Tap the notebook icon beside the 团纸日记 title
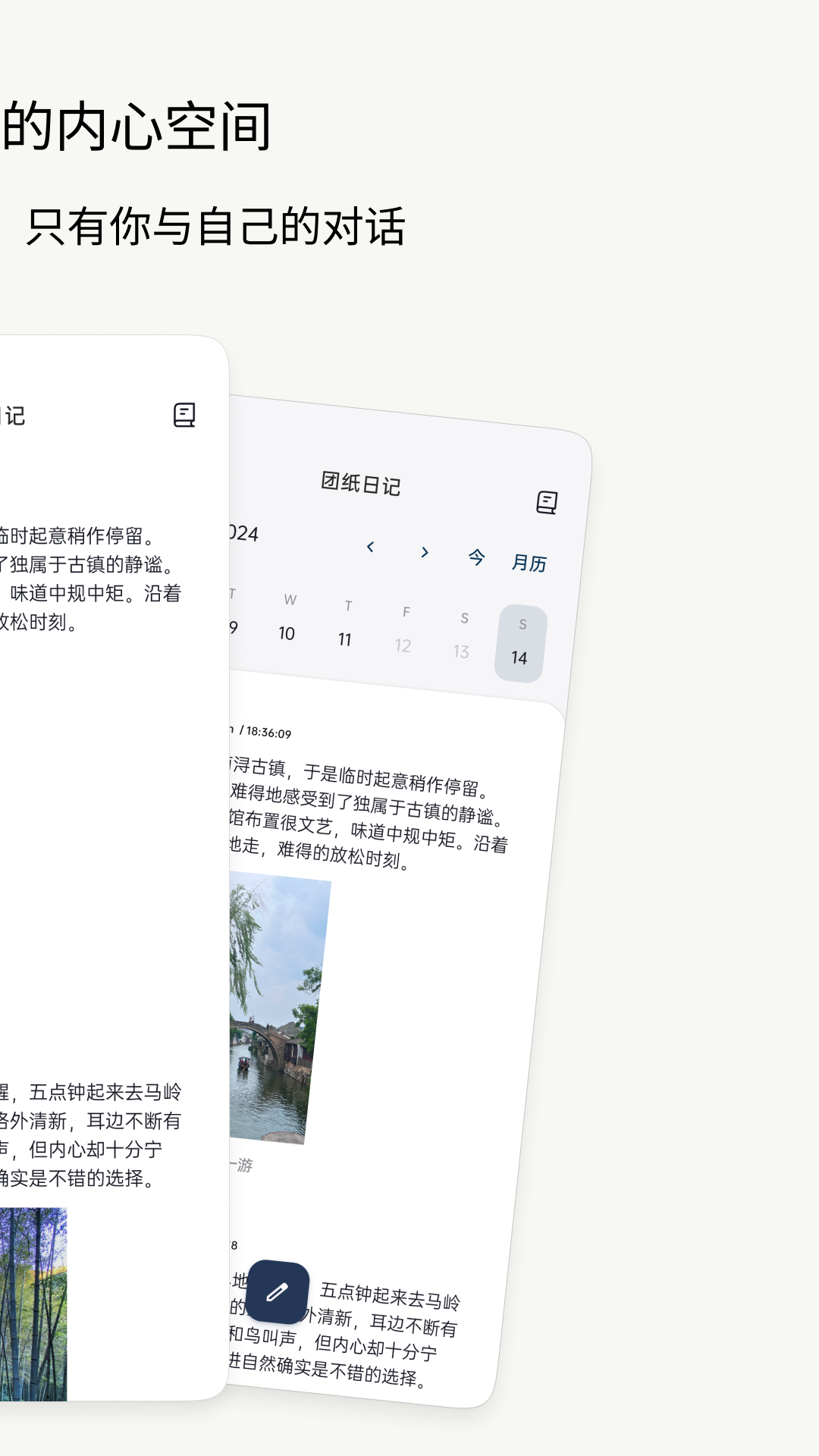Screen dimensions: 819x1456 pyautogui.click(x=547, y=502)
